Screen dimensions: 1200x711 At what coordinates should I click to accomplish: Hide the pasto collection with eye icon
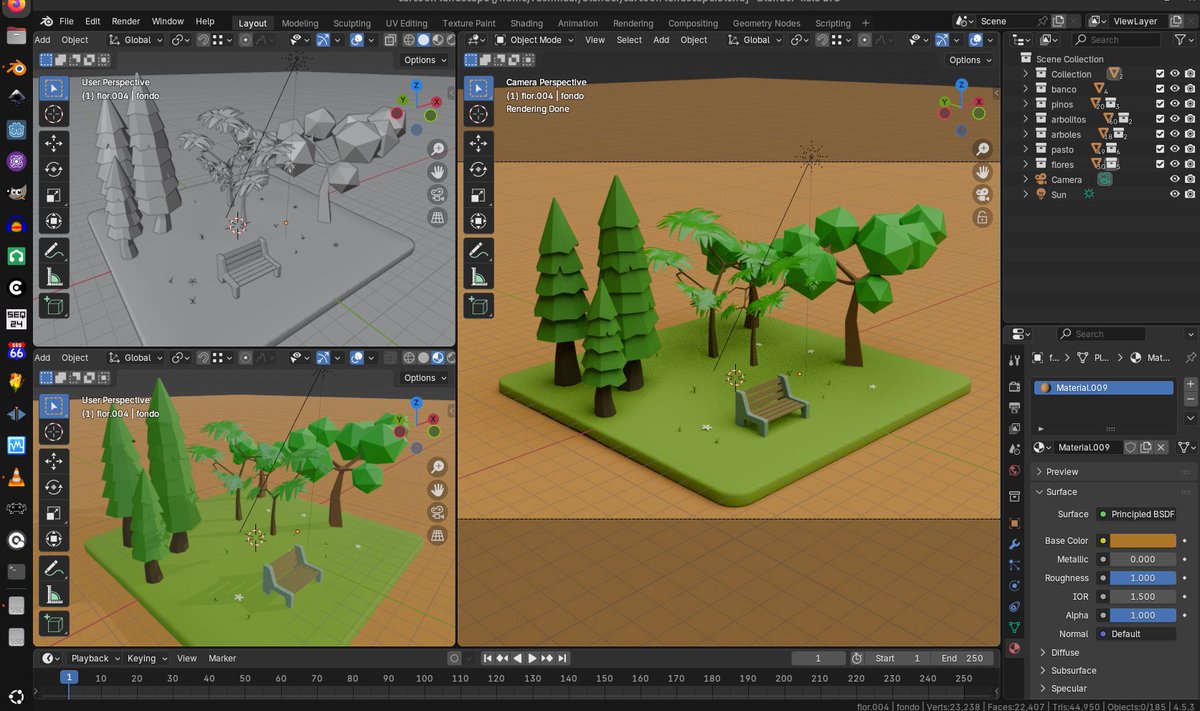click(x=1175, y=149)
